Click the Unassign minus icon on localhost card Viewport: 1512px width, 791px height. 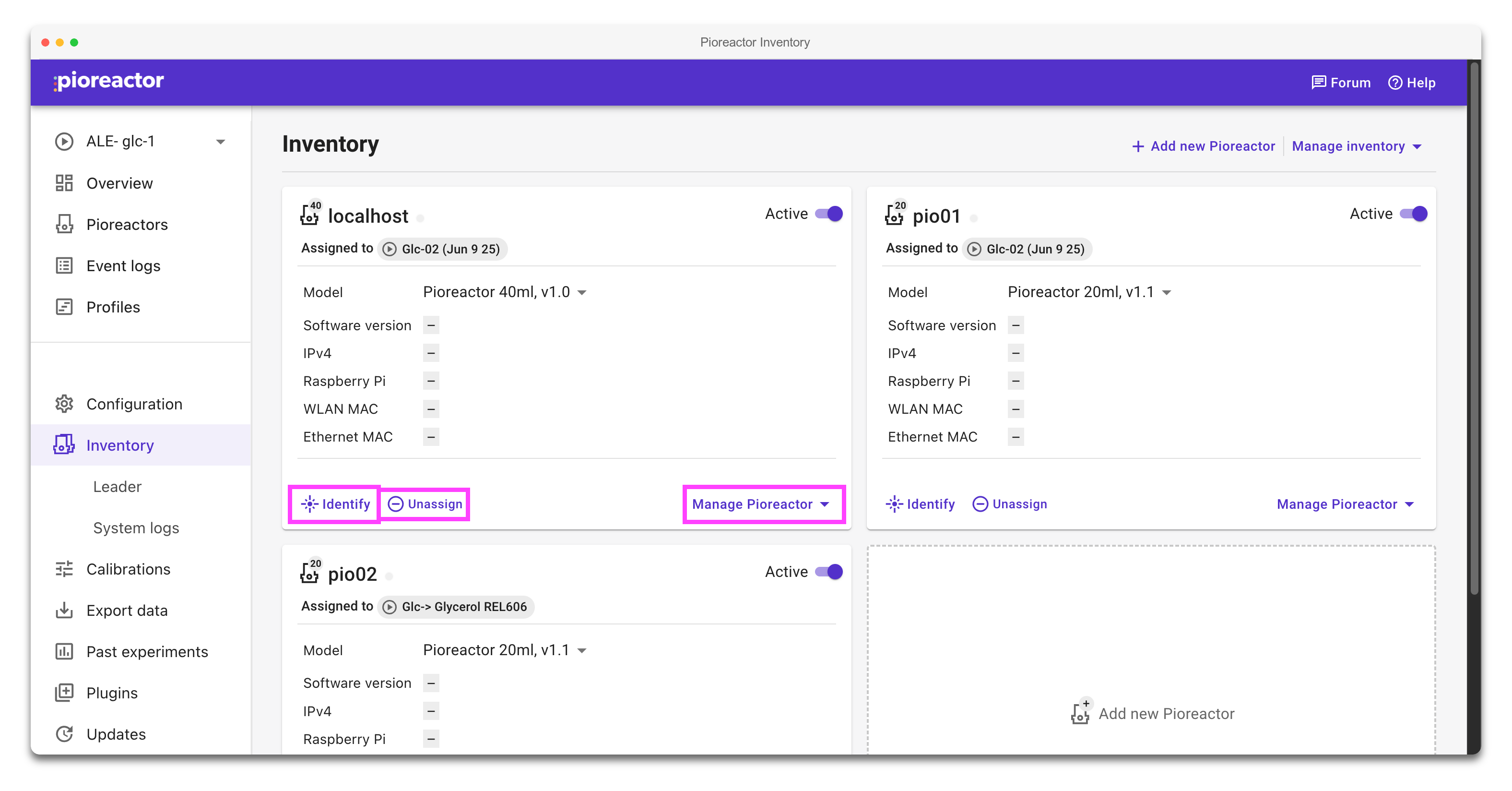pyautogui.click(x=396, y=504)
